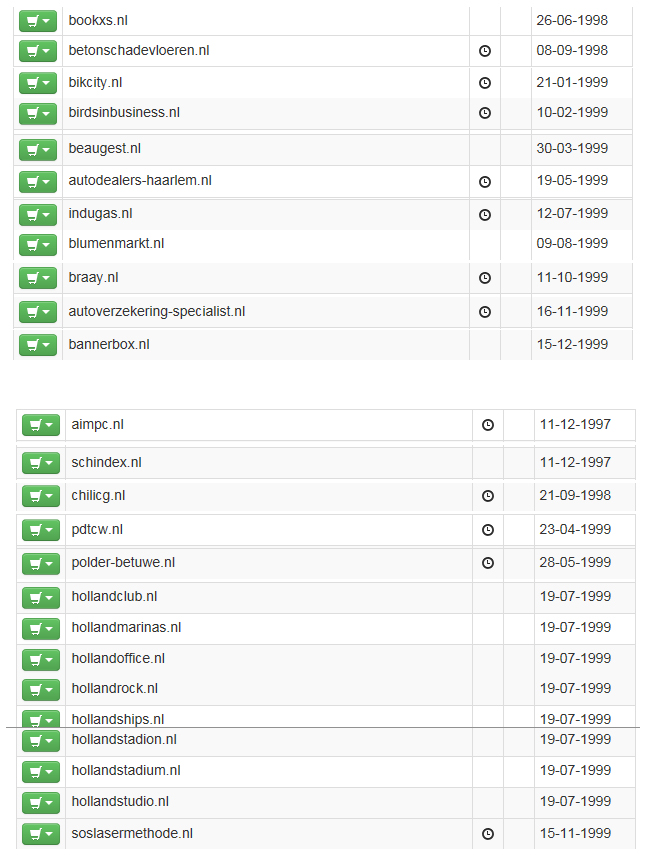Screen dimensions: 647x855
Task: Open cart dropdown for birdsinbusiness.nl
Action: [x=38, y=113]
